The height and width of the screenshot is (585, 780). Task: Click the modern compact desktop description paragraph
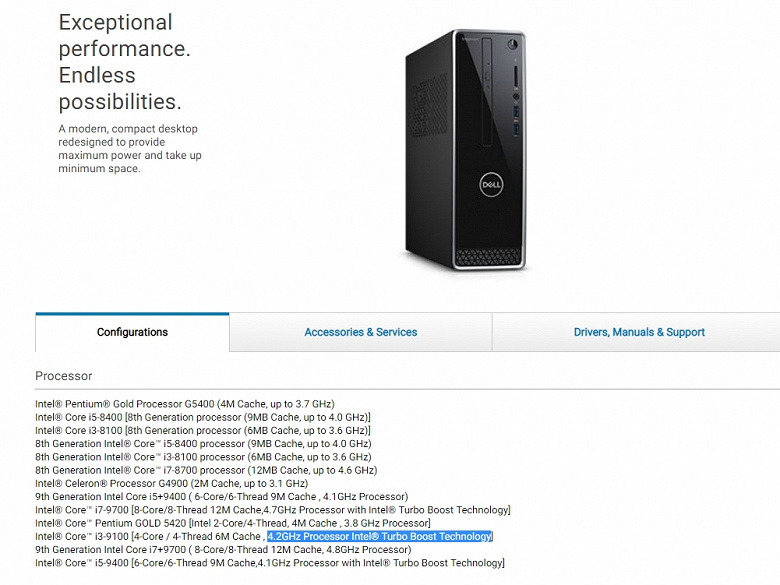tap(130, 148)
